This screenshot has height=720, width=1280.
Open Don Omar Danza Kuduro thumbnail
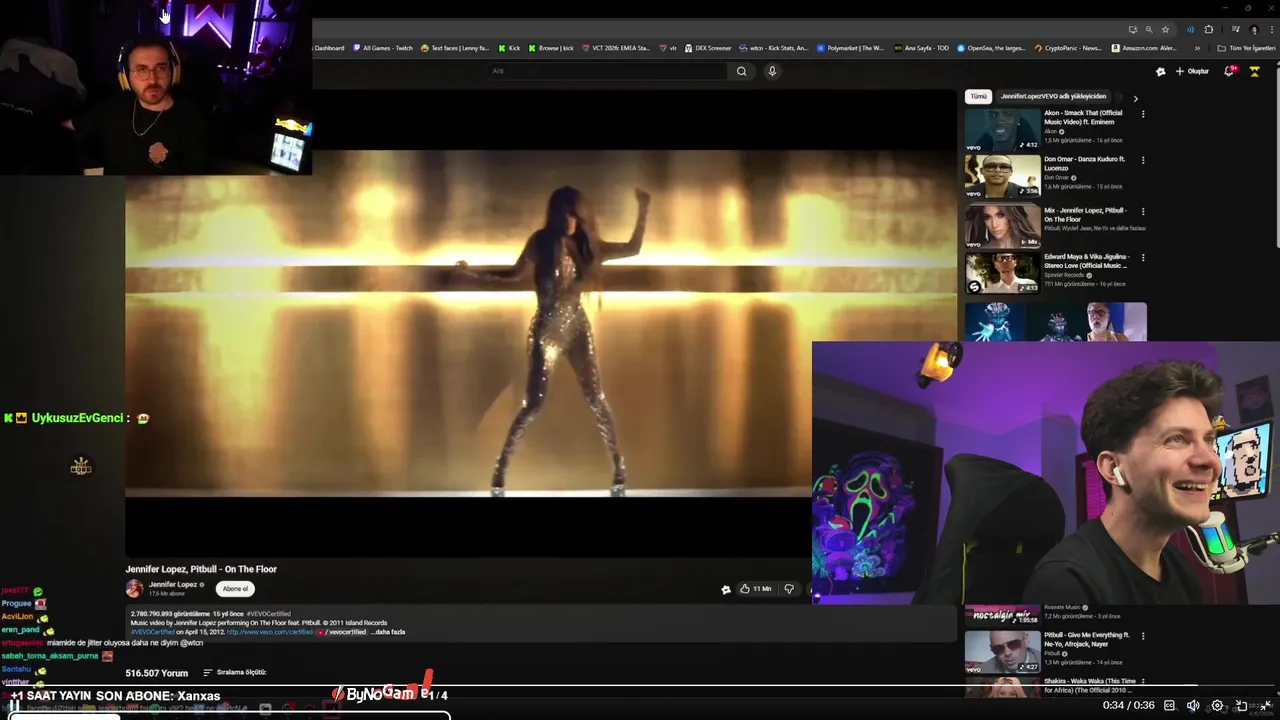click(1002, 176)
